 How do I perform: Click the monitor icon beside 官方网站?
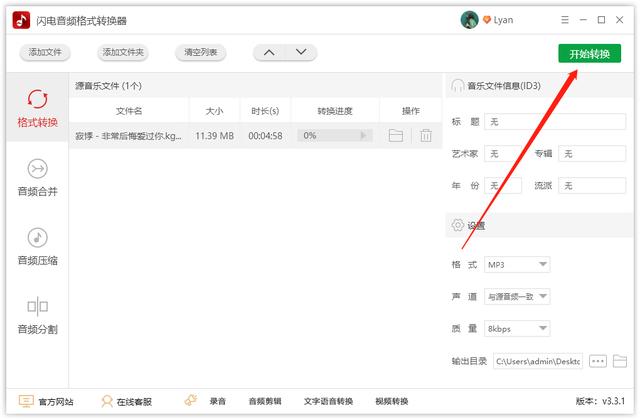click(26, 401)
